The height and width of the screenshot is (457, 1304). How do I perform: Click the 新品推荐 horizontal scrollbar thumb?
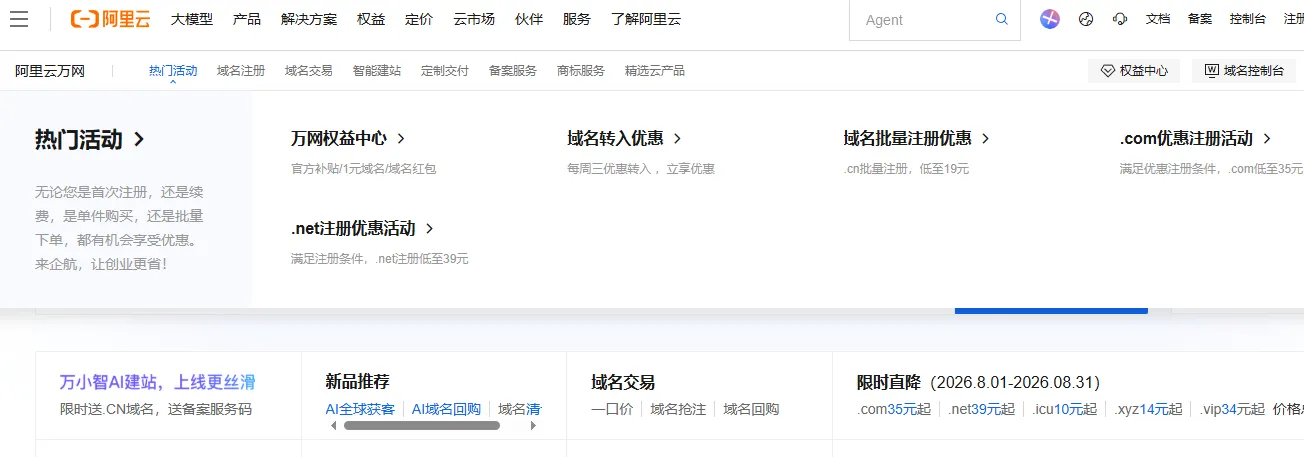pyautogui.click(x=422, y=426)
